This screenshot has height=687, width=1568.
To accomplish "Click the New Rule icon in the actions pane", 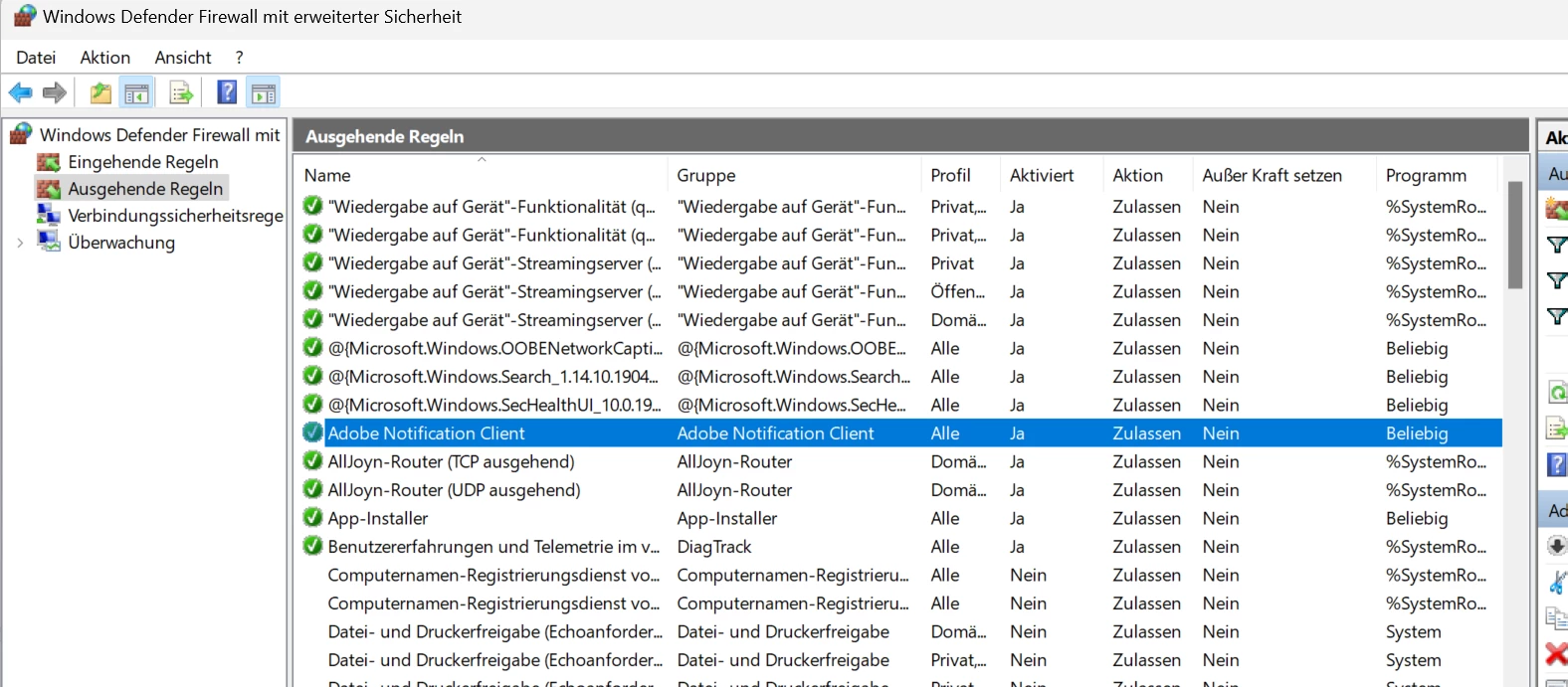I will click(1556, 209).
